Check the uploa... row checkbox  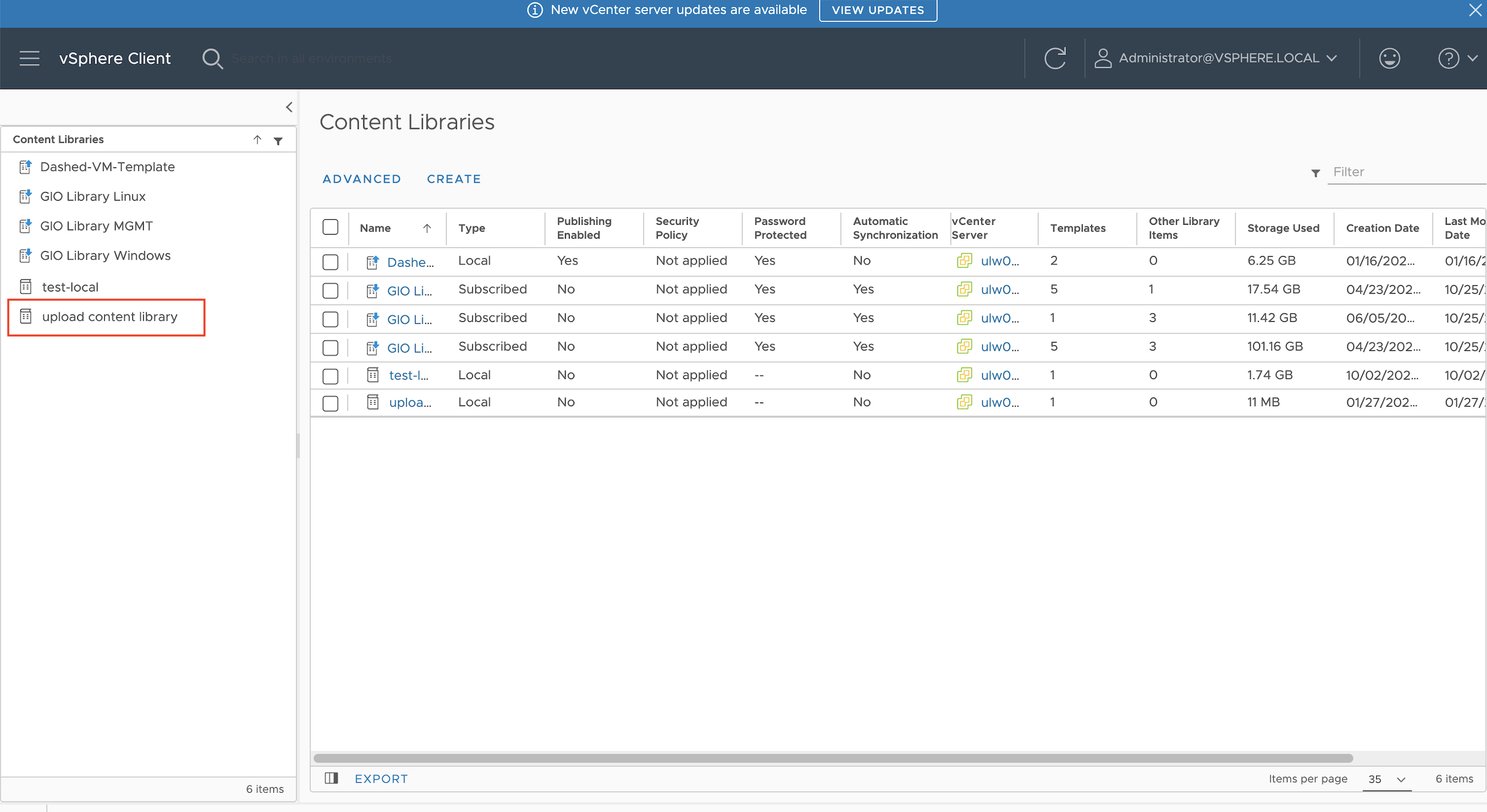tap(330, 403)
